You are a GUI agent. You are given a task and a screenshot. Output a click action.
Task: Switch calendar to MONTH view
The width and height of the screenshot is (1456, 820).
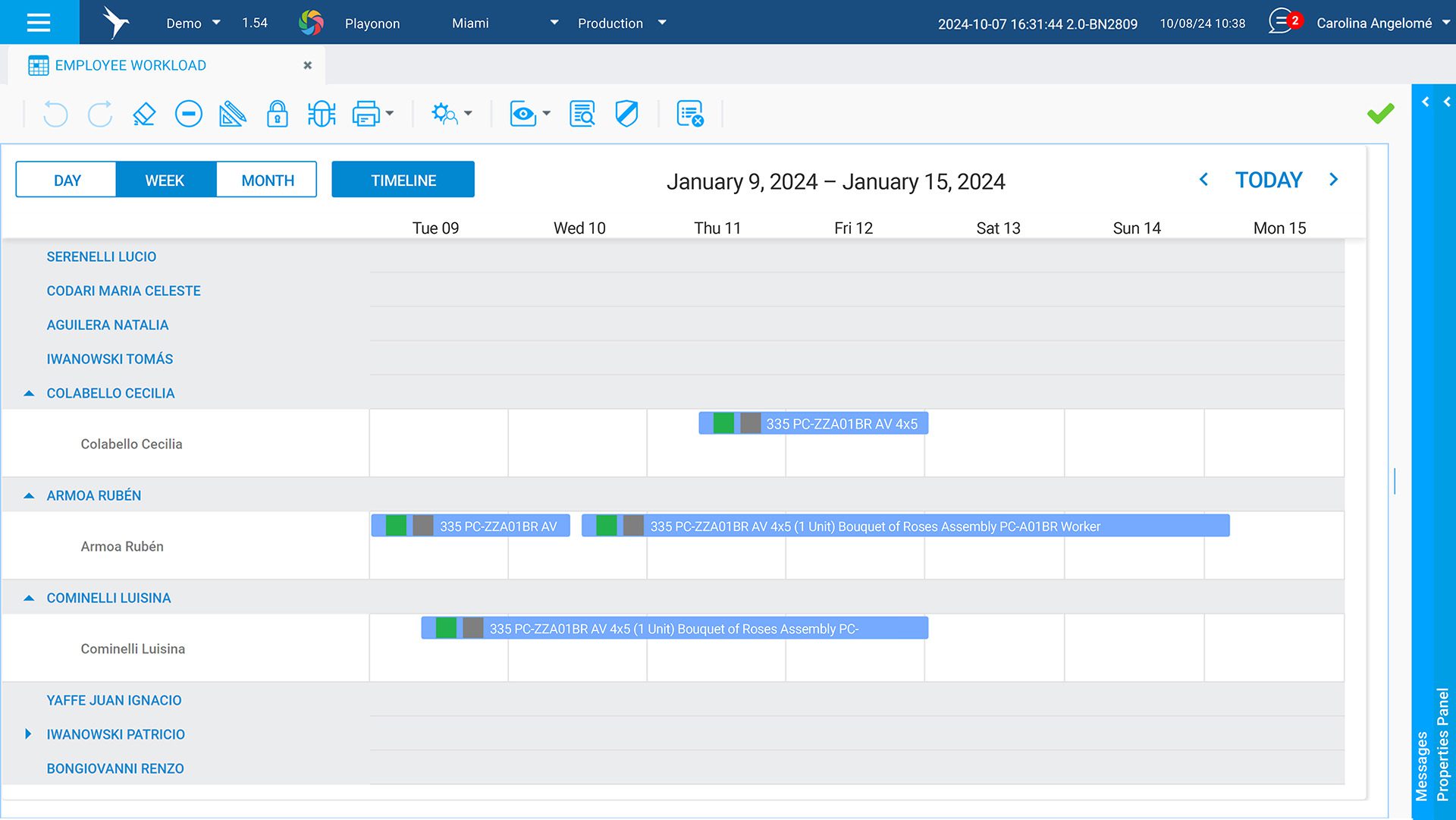click(x=267, y=181)
